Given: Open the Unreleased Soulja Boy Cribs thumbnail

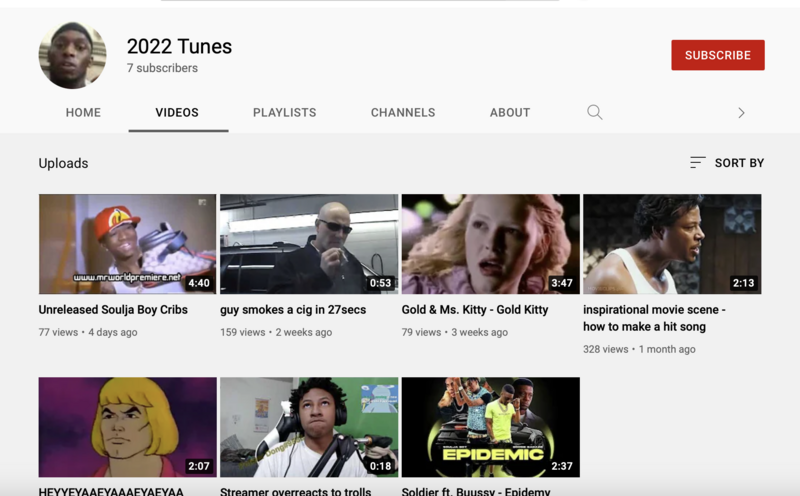Looking at the screenshot, I should (128, 244).
